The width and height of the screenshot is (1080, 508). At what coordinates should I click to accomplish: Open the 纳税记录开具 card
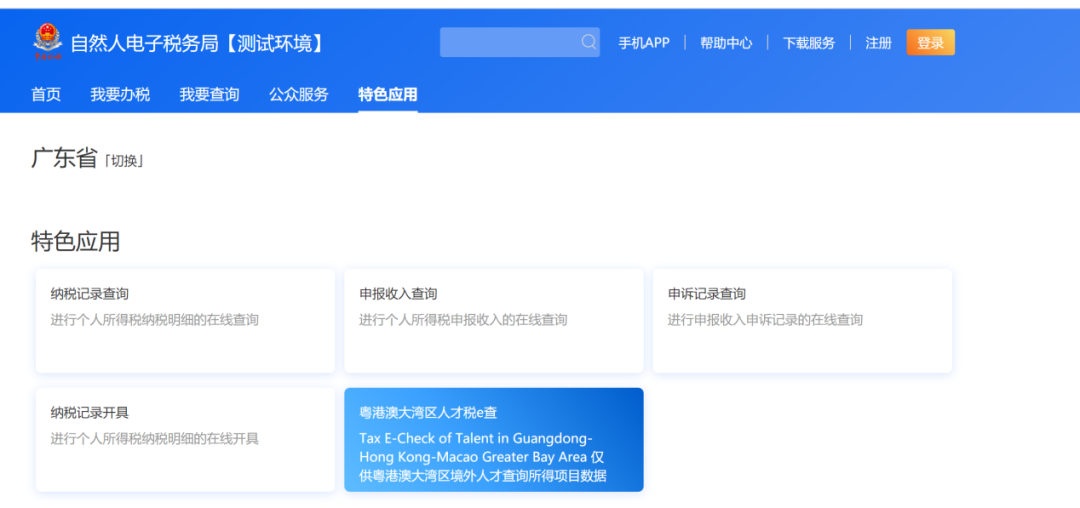point(185,439)
